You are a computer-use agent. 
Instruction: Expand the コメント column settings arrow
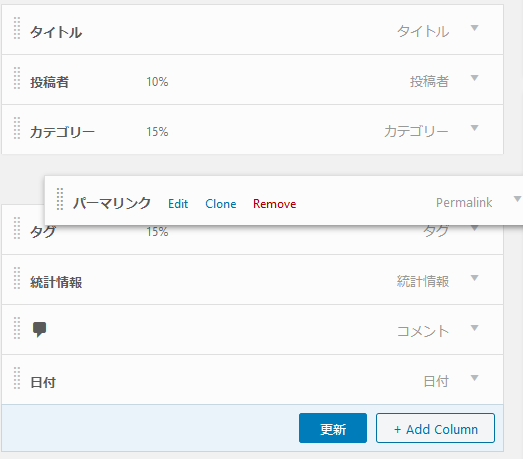click(x=474, y=328)
